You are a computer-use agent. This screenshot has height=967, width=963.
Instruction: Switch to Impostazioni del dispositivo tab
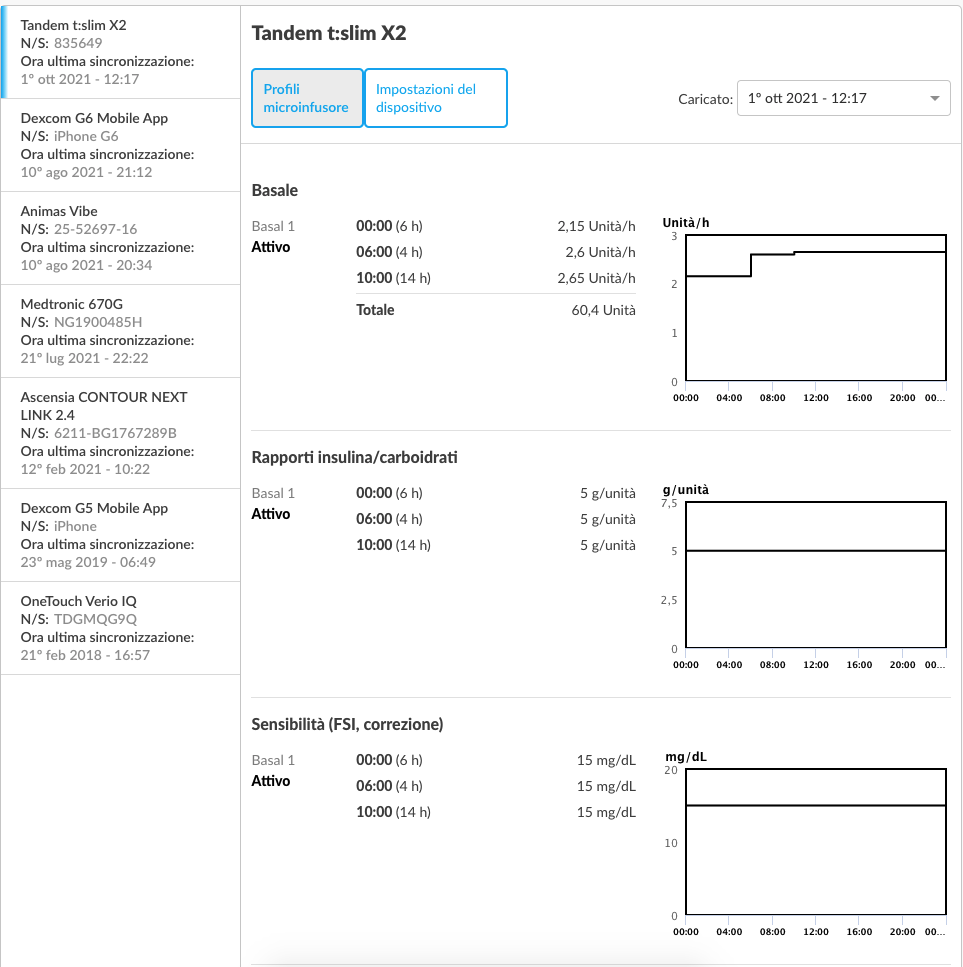[436, 98]
